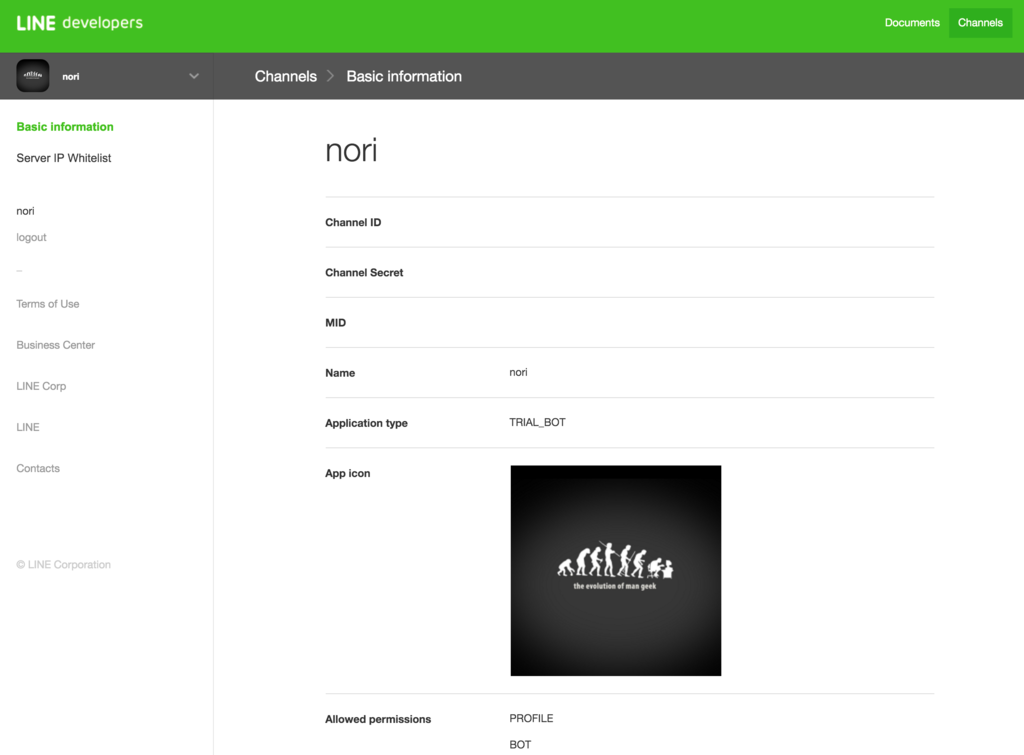
Task: Click the nori channel avatar icon
Action: [x=33, y=76]
